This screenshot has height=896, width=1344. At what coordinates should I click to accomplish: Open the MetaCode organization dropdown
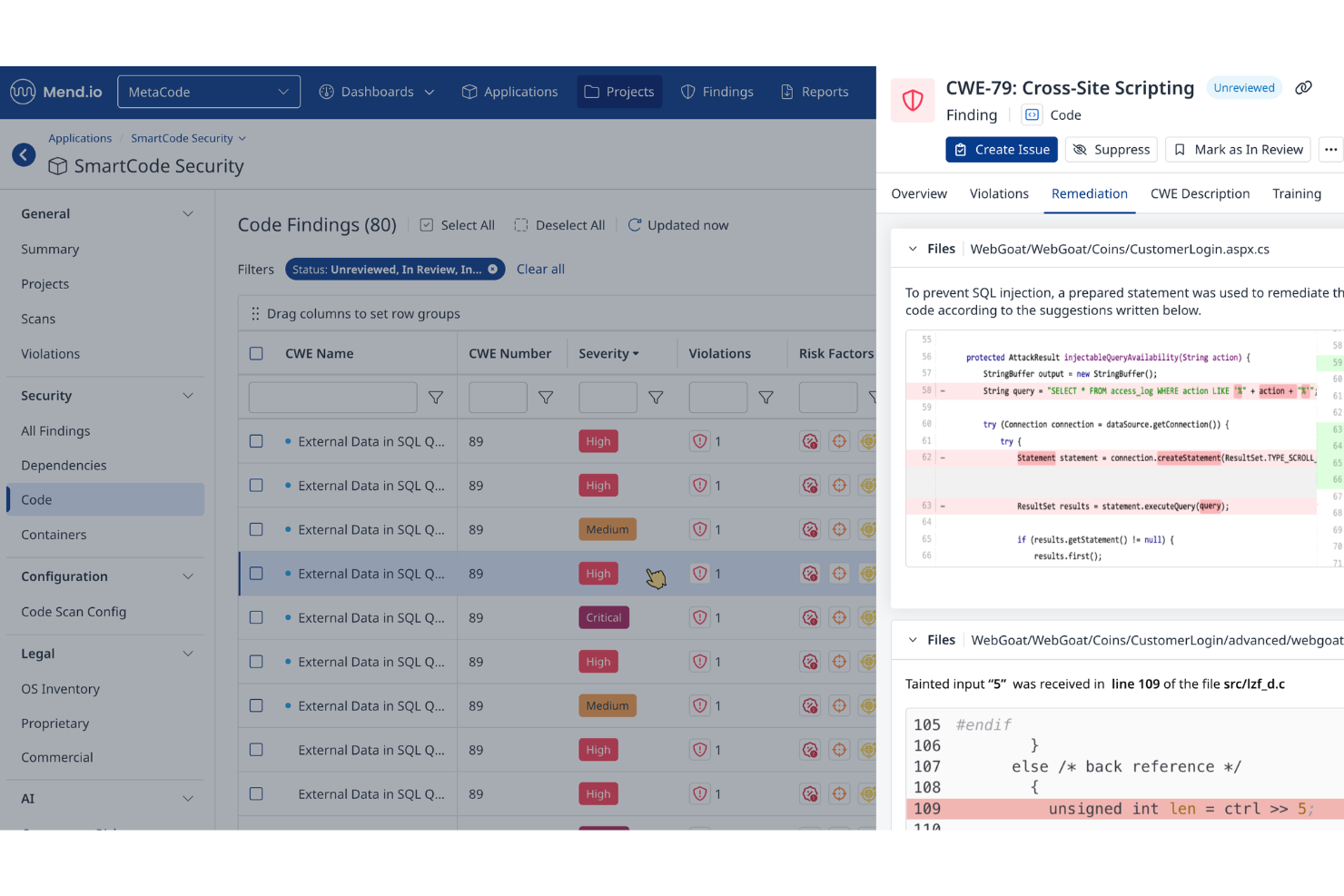coord(209,91)
